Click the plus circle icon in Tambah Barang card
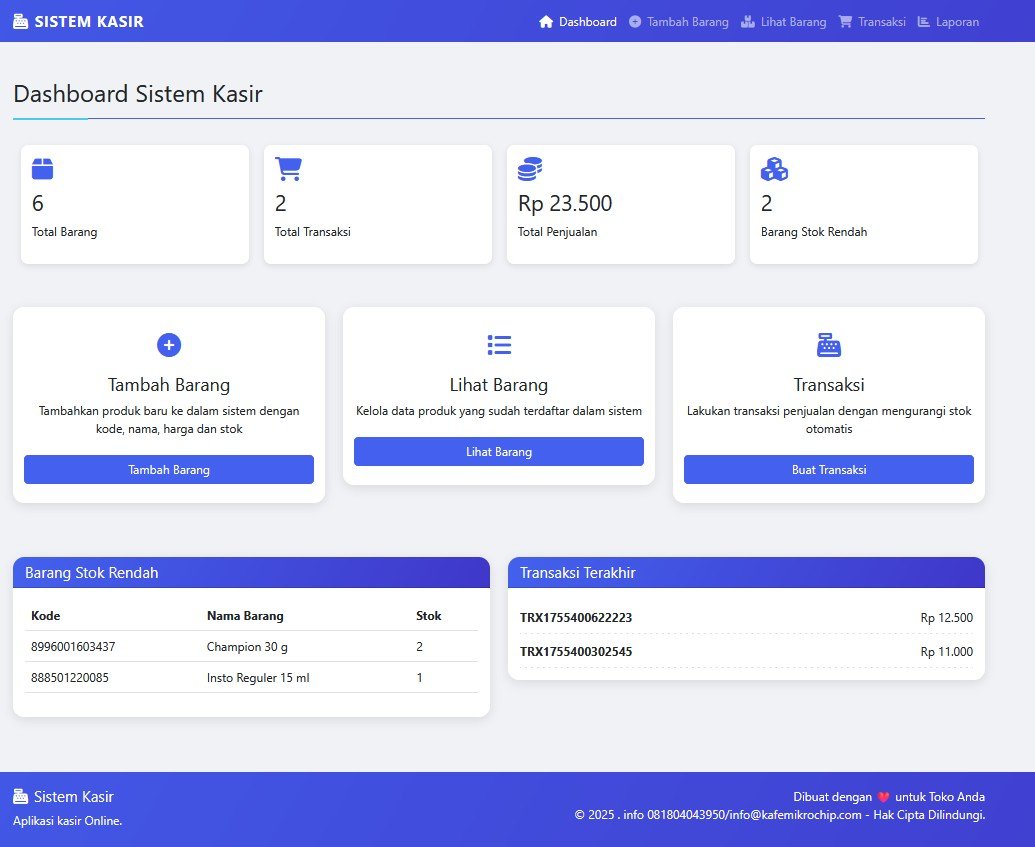The height and width of the screenshot is (847, 1035). 169,345
